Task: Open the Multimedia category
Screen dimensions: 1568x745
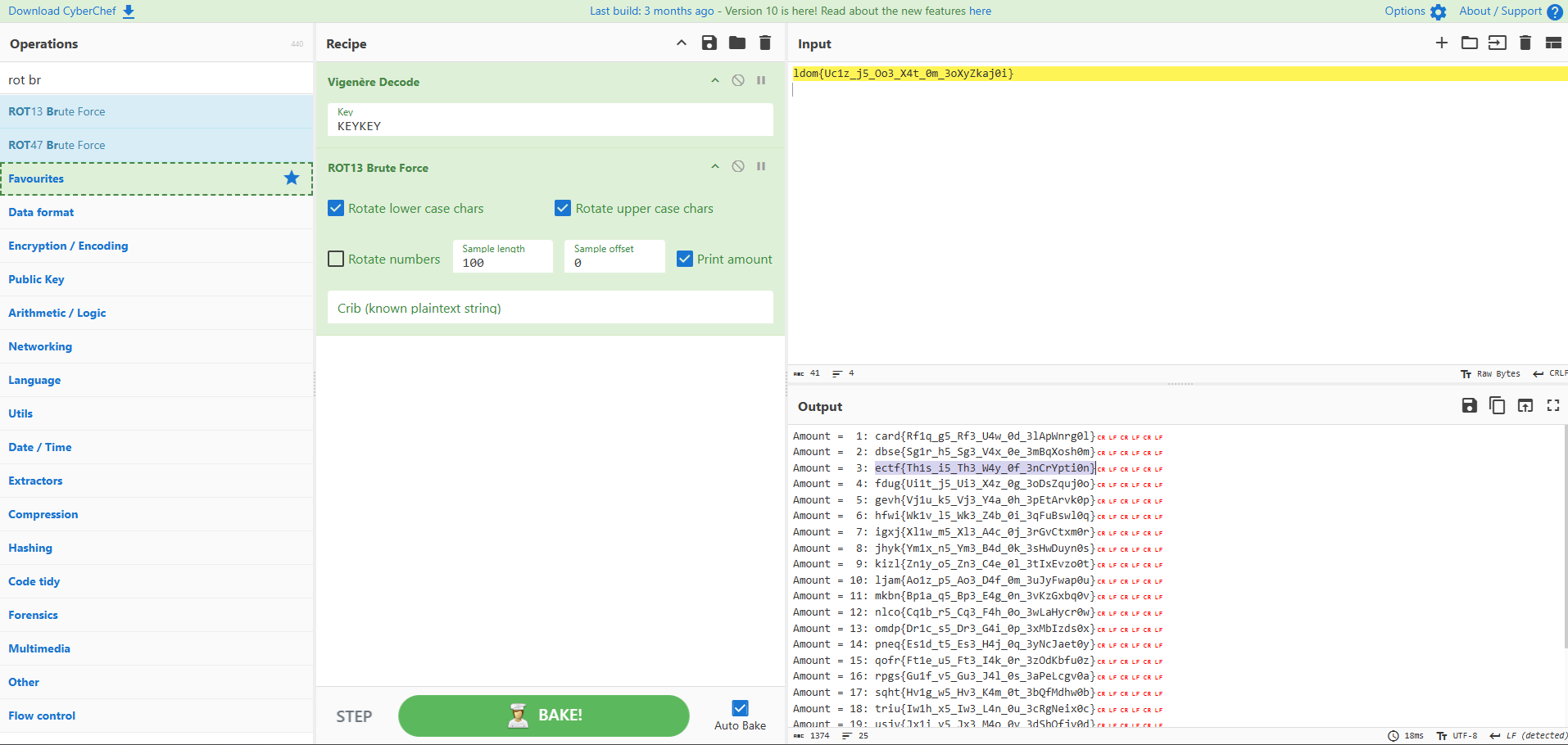Action: (x=156, y=648)
